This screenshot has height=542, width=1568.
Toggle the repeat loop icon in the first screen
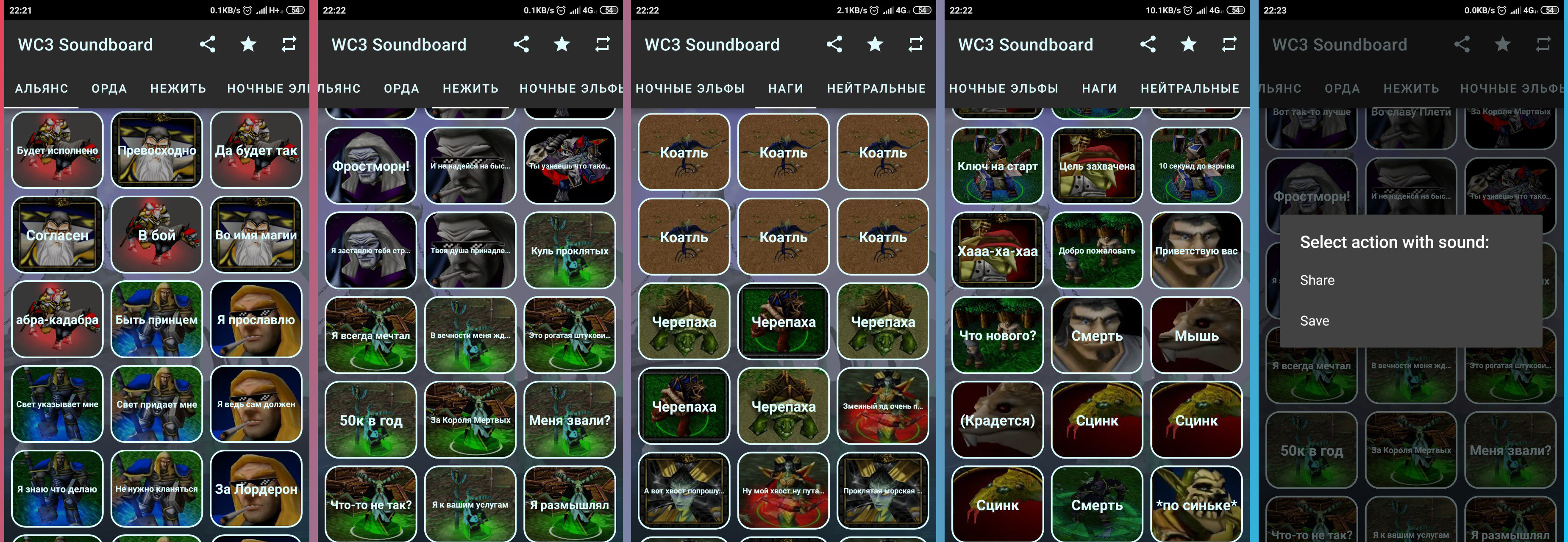(289, 44)
